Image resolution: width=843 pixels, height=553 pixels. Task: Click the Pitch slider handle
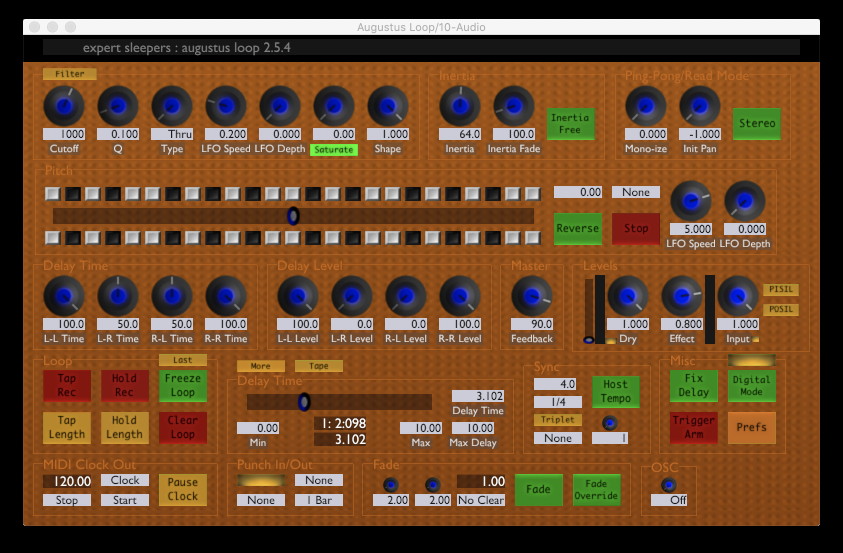coord(293,216)
